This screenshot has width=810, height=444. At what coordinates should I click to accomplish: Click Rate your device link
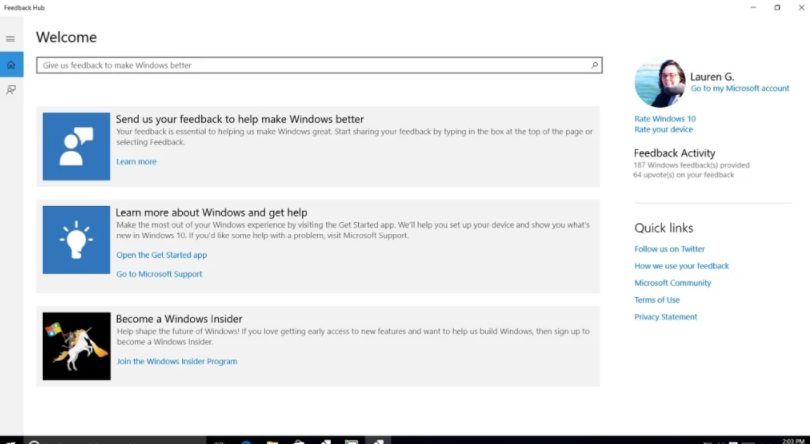pyautogui.click(x=663, y=129)
